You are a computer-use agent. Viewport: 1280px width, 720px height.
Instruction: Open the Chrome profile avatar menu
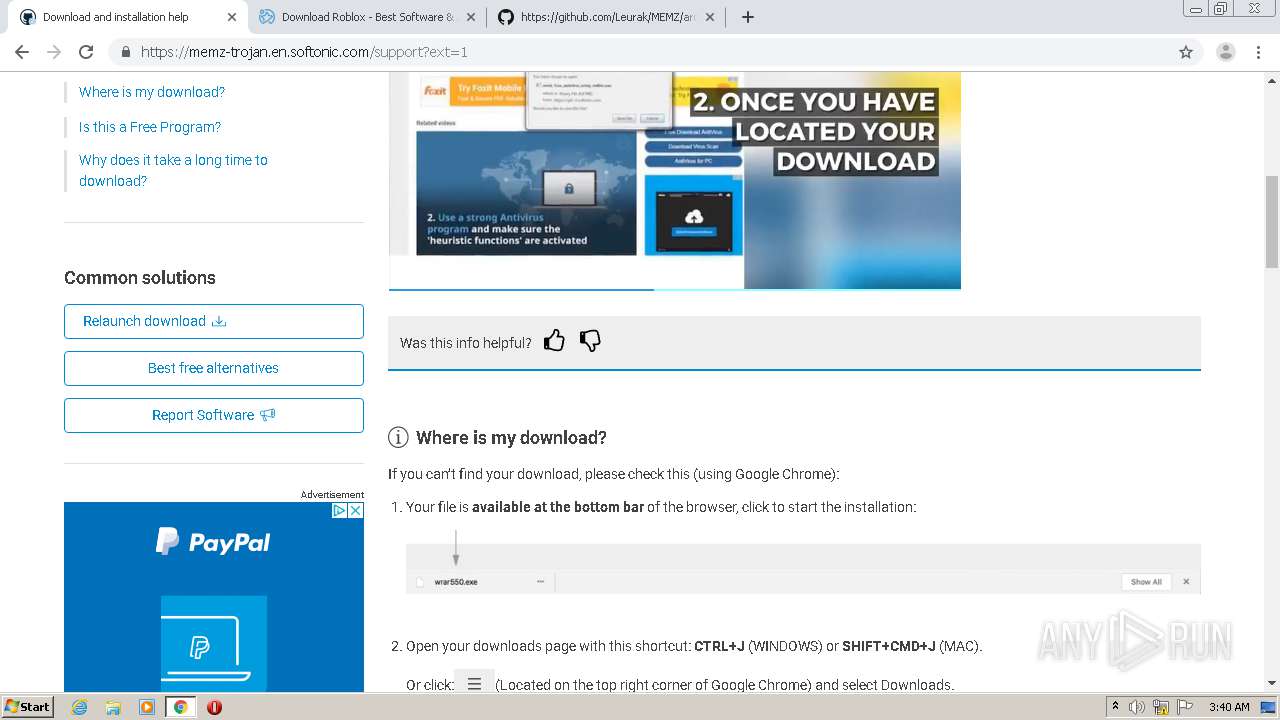tap(1225, 52)
